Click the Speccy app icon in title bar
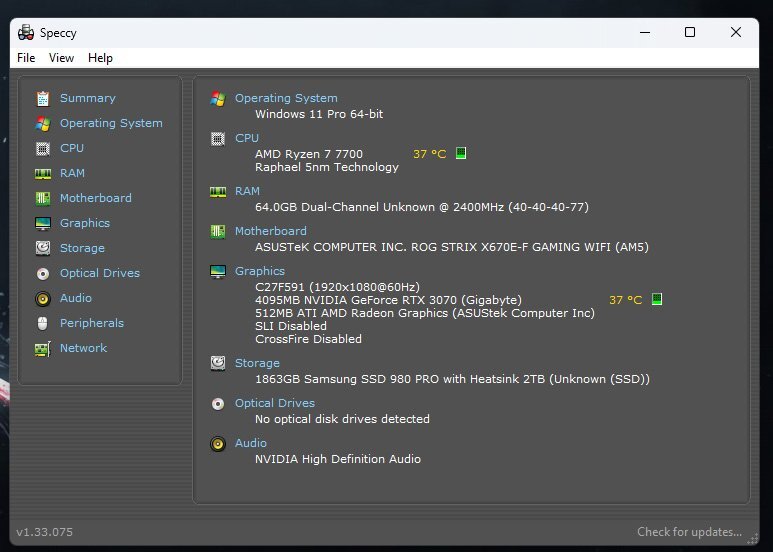 click(x=26, y=33)
